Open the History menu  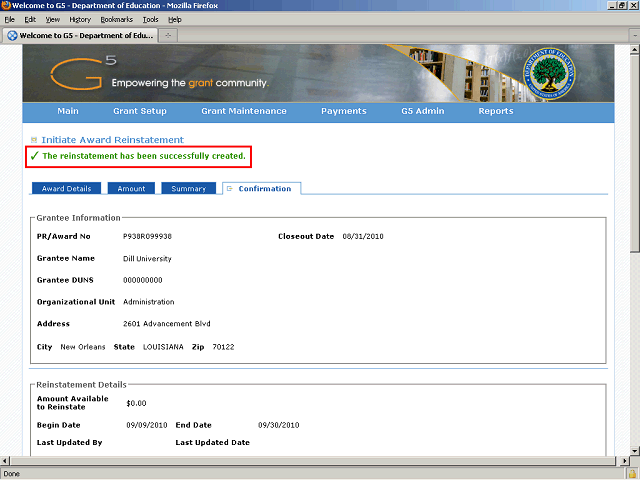pos(80,19)
